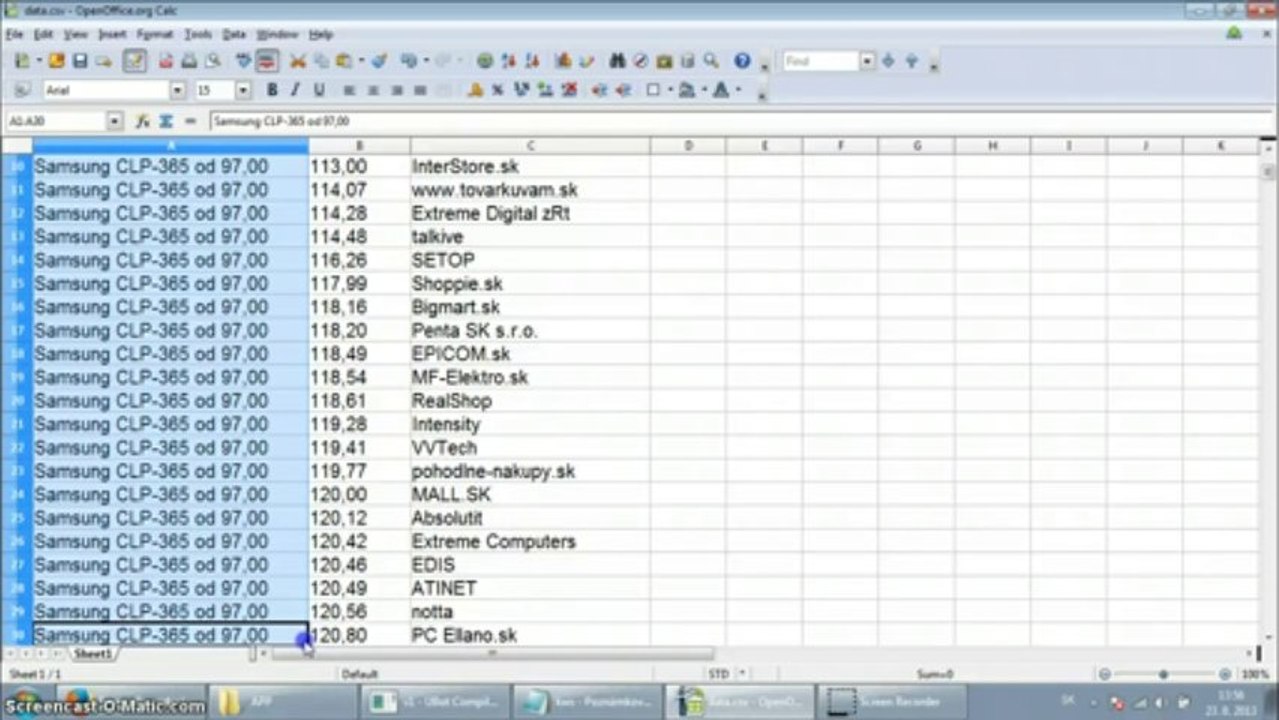The height and width of the screenshot is (720, 1279).
Task: Open the Format menu
Action: [155, 34]
